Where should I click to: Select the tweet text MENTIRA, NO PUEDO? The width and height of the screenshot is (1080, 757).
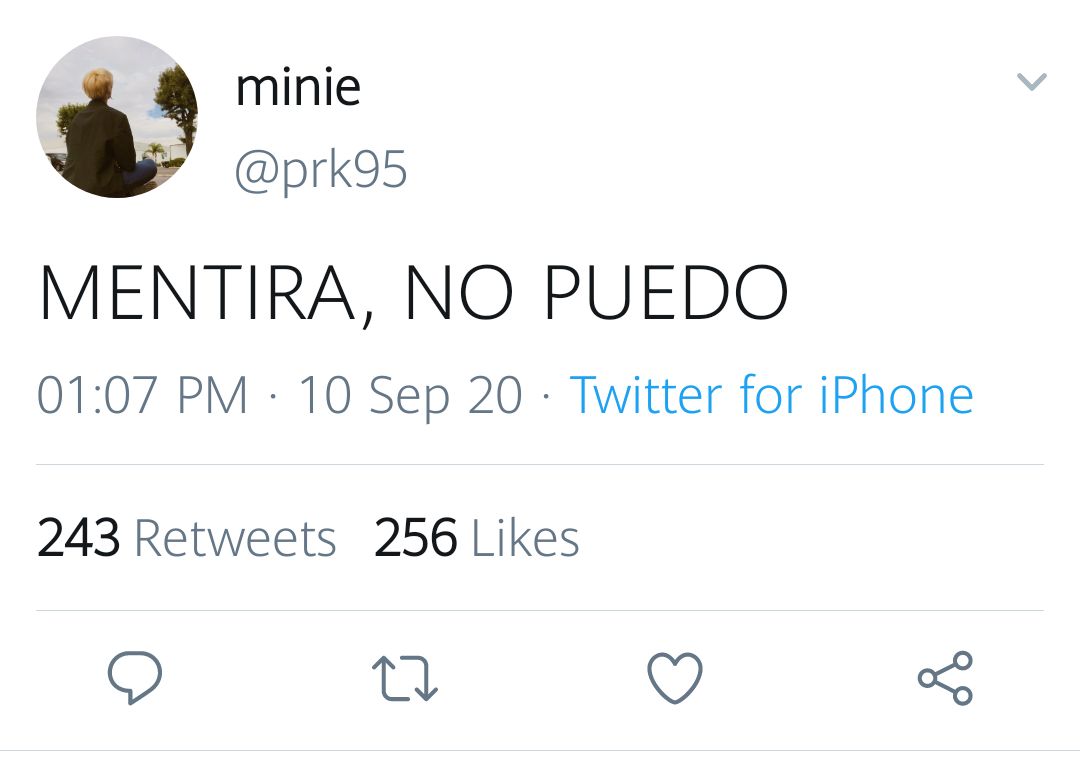point(413,293)
